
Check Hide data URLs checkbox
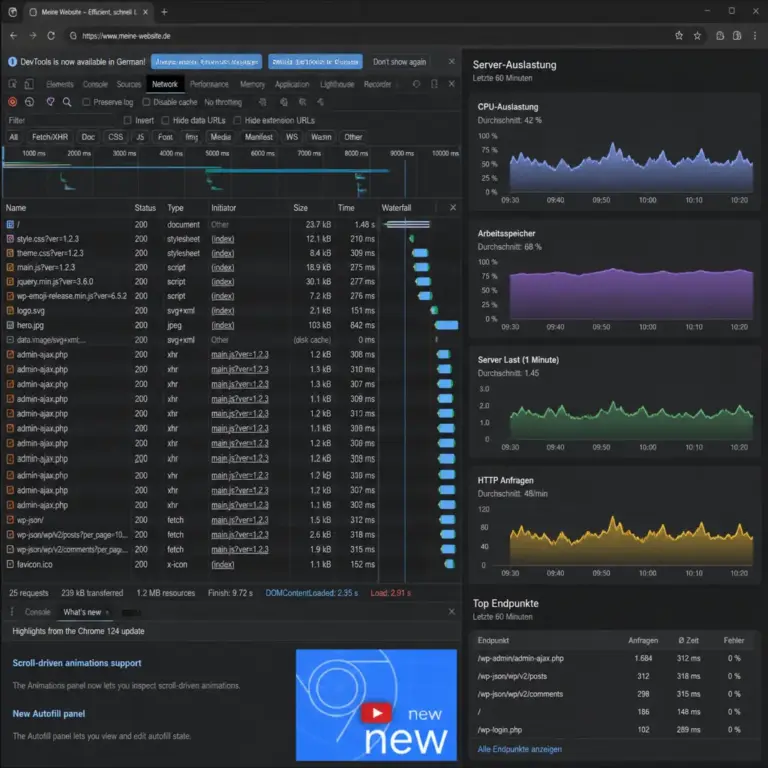pos(166,120)
